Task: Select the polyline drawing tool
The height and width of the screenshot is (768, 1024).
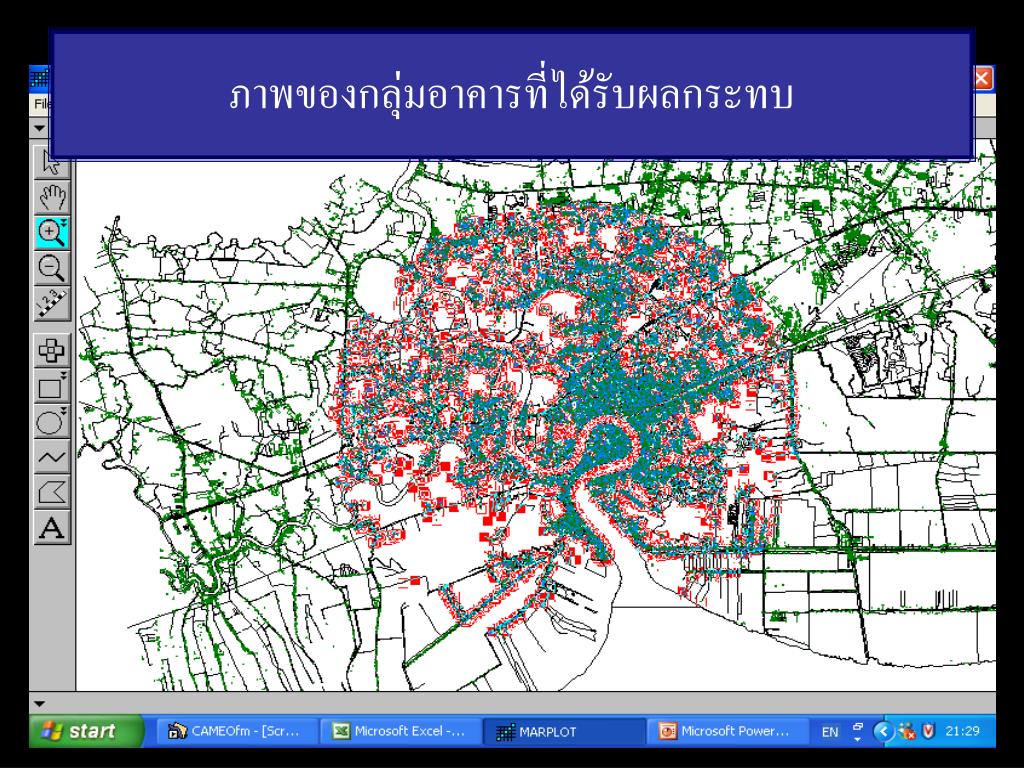Action: pyautogui.click(x=52, y=457)
